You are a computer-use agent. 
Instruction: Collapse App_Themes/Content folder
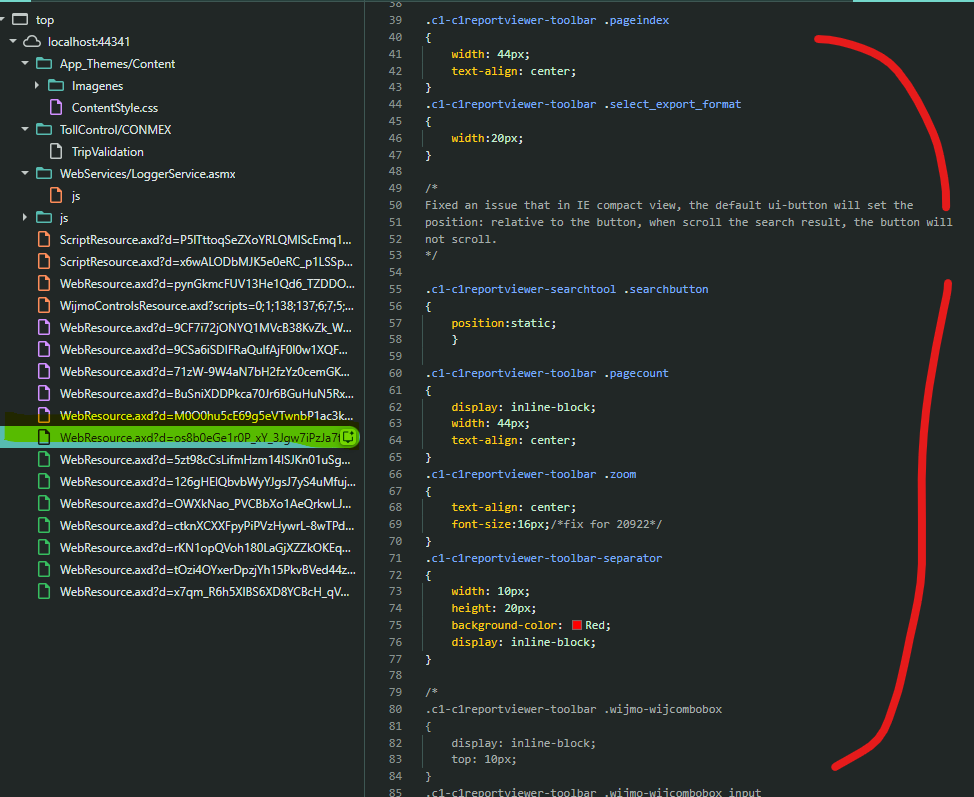tap(25, 63)
